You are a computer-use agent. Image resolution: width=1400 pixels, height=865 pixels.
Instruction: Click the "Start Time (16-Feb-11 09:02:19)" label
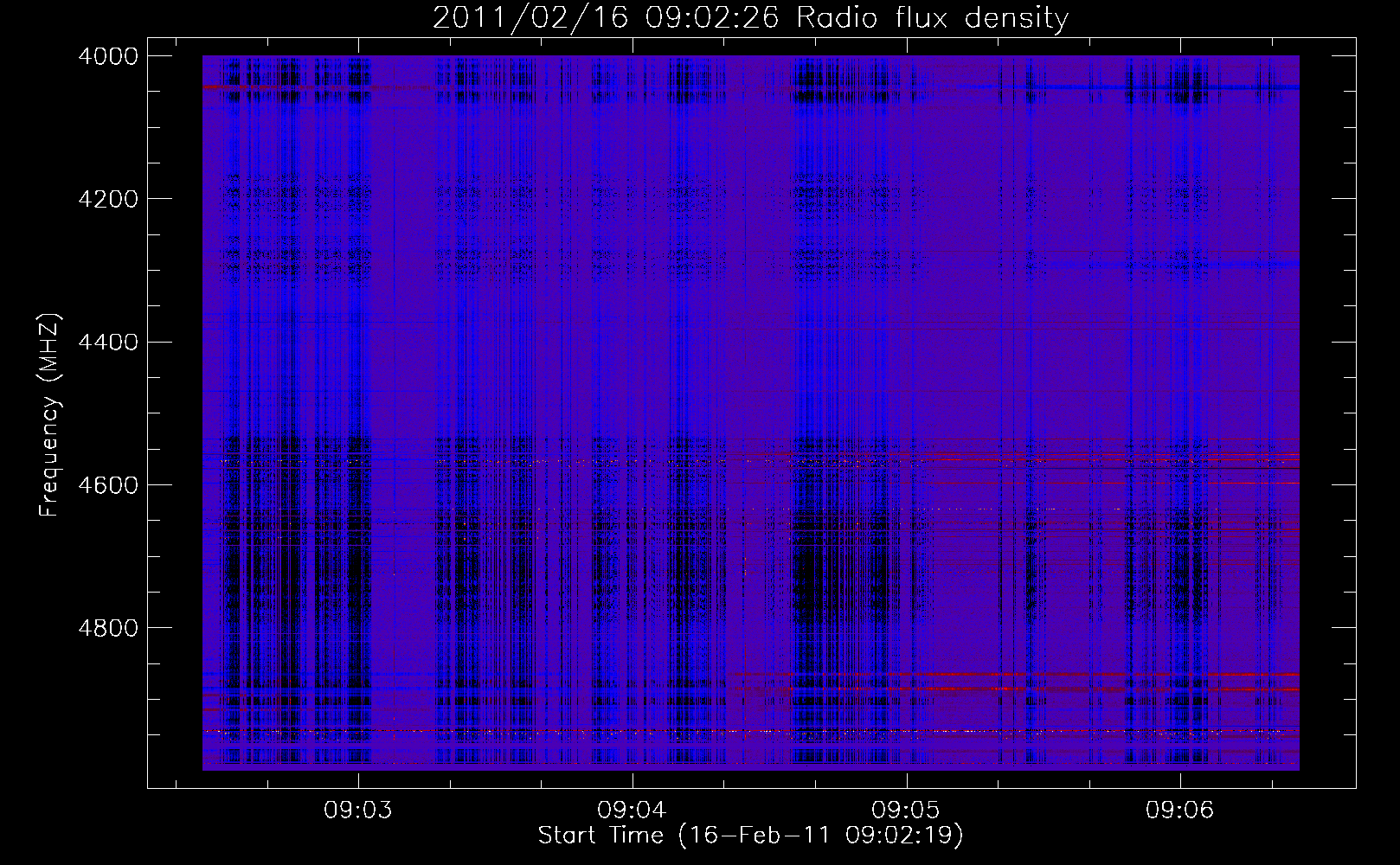(x=750, y=836)
